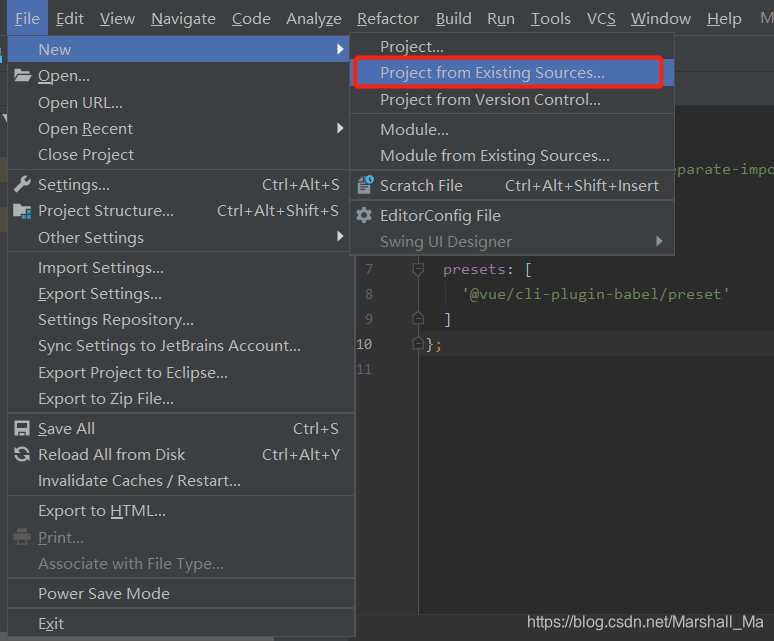This screenshot has height=641, width=774.
Task: Select EditorConfig File entry
Action: (x=512, y=216)
